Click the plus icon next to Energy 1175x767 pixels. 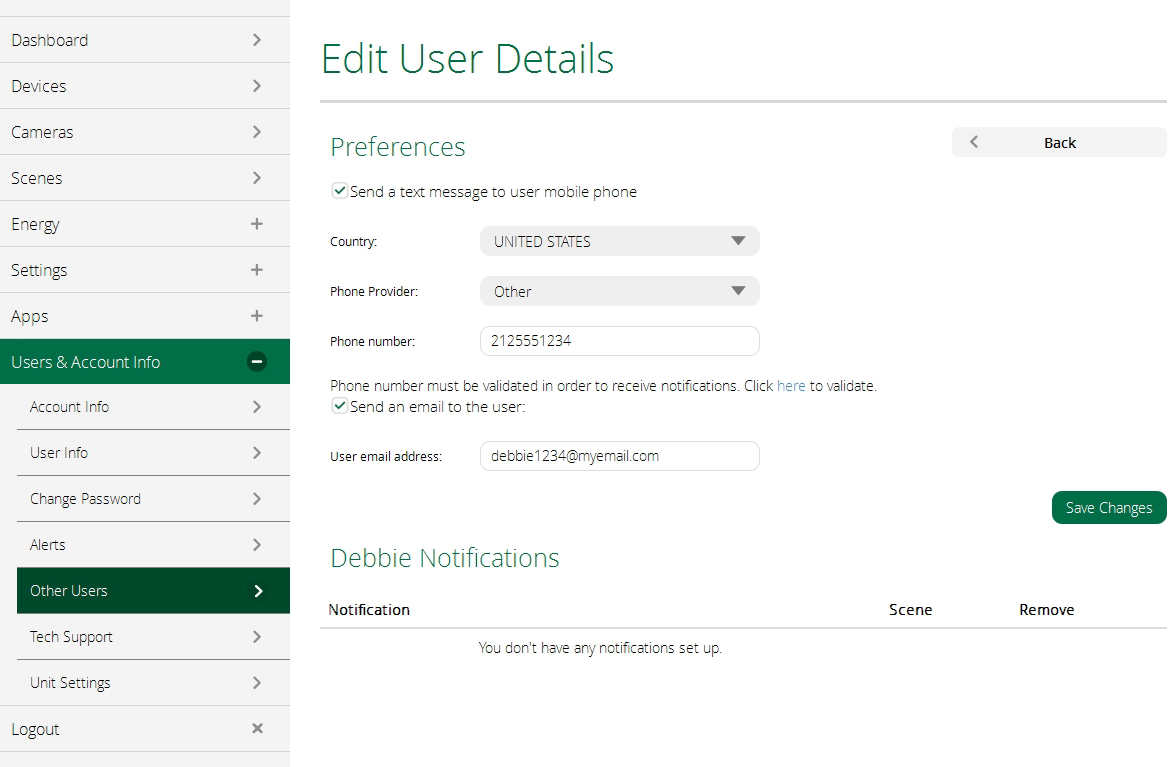point(257,224)
